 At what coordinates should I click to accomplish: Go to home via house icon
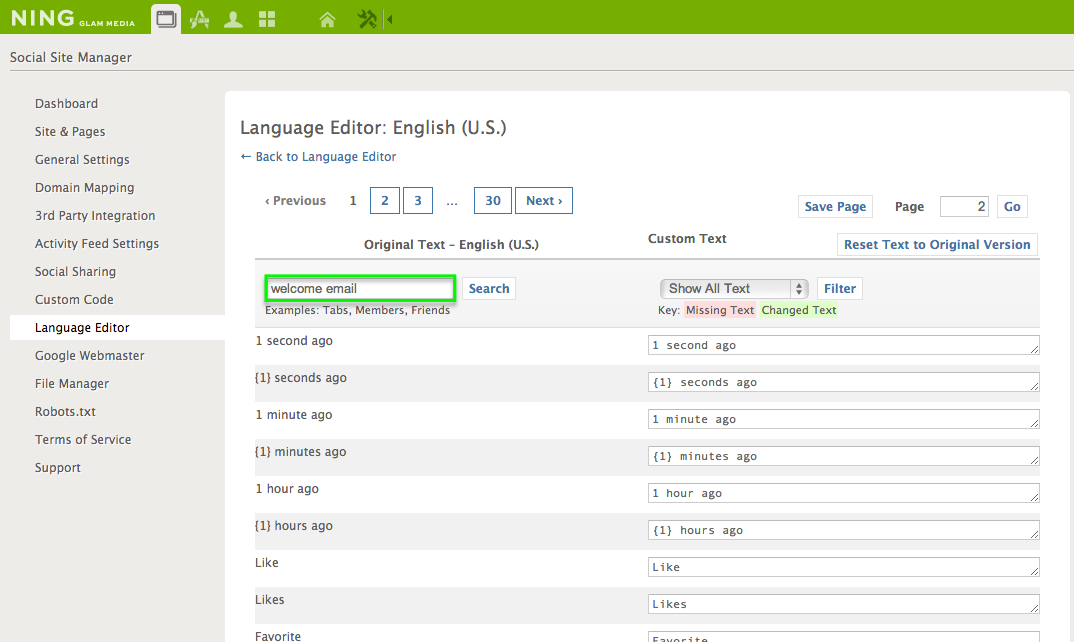click(327, 18)
